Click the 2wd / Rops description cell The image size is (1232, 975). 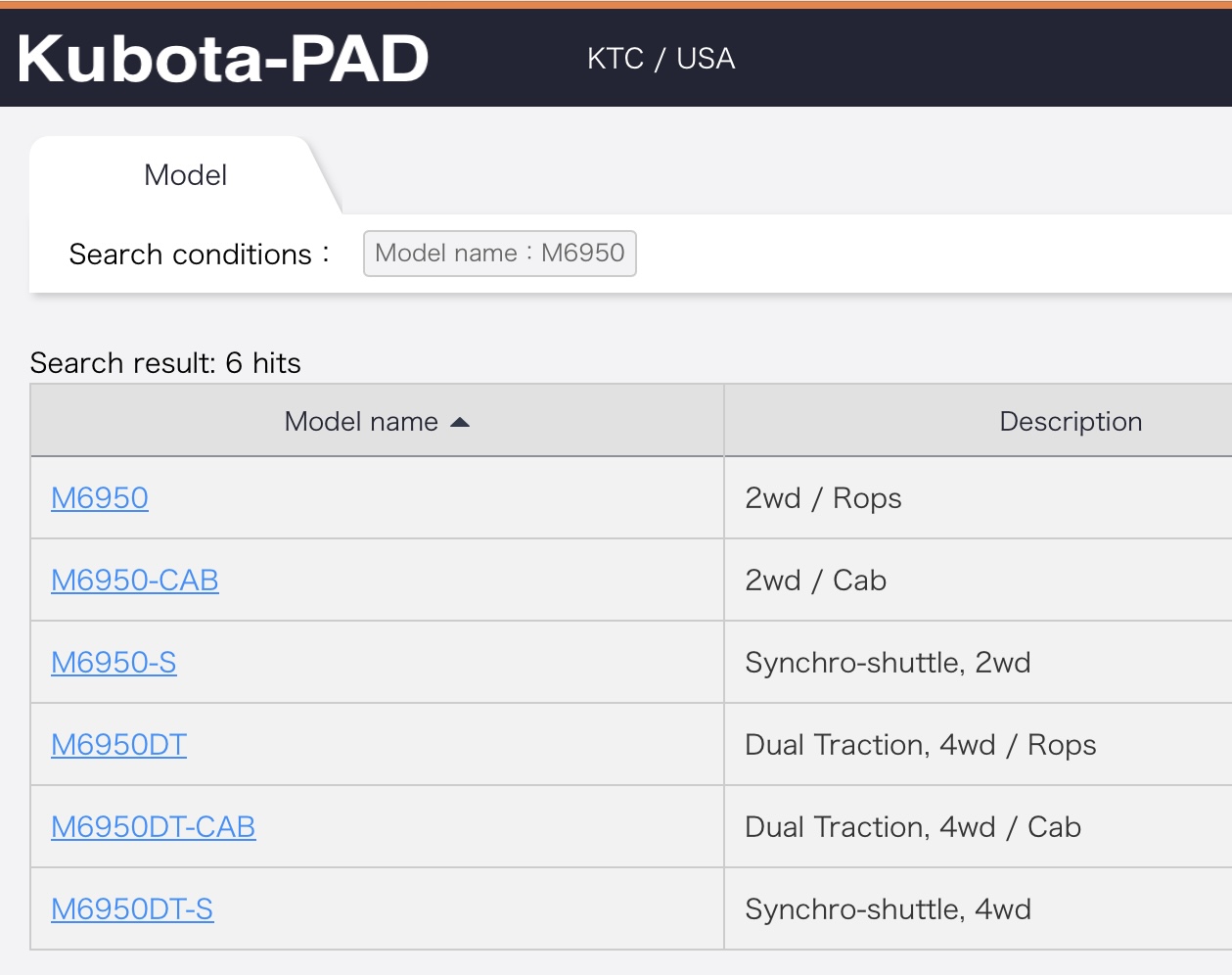pyautogui.click(x=823, y=498)
